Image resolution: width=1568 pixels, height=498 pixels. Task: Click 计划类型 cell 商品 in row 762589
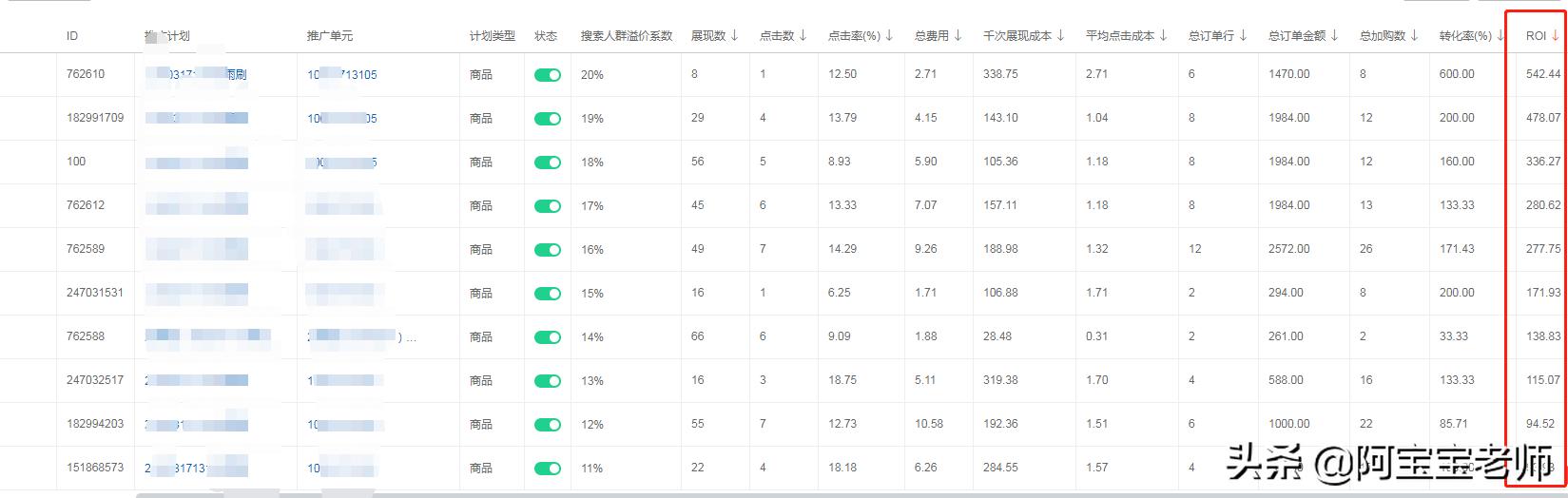pos(481,249)
